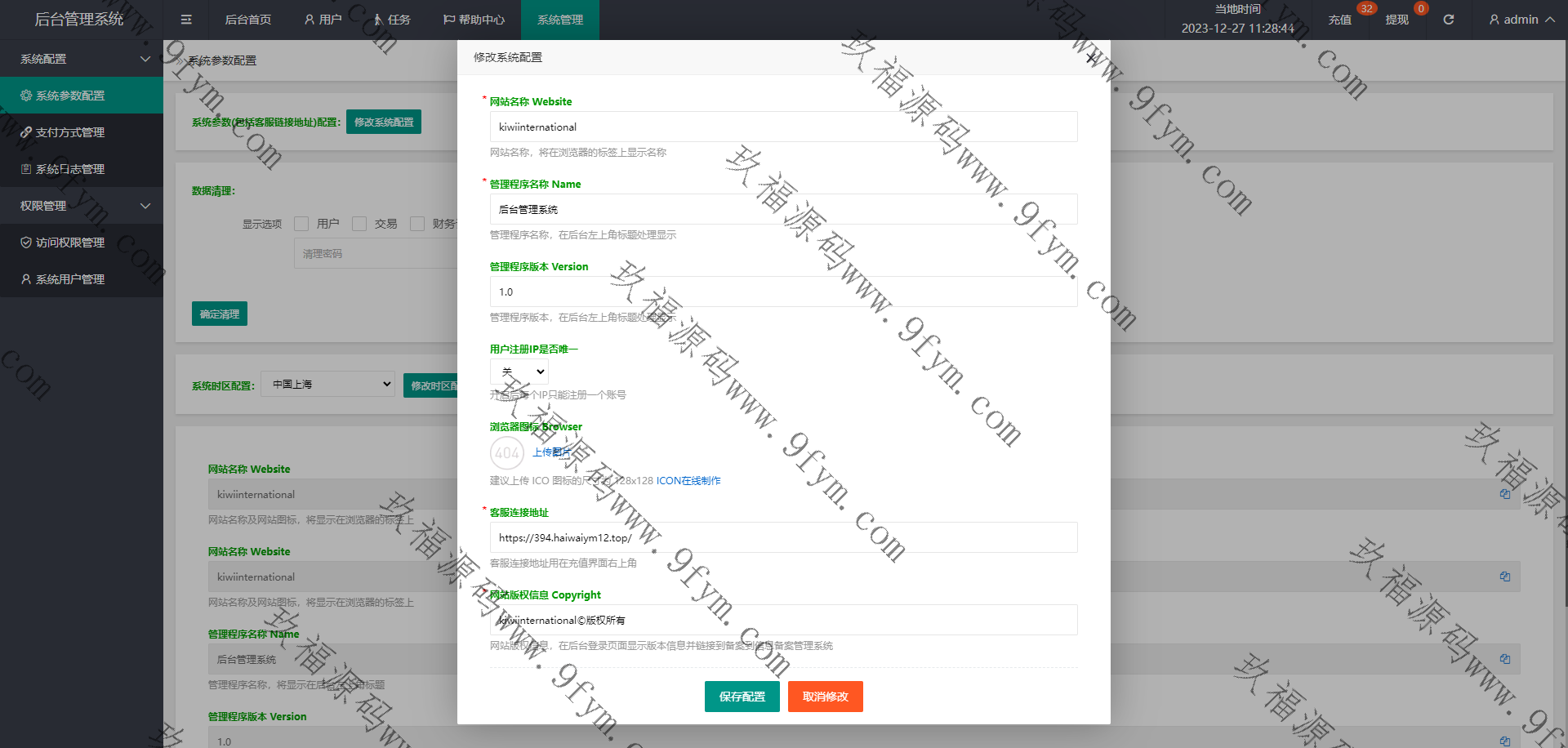Image resolution: width=1568 pixels, height=748 pixels.
Task: Collapse the 权限管理 sidebar section
Action: pyautogui.click(x=82, y=206)
